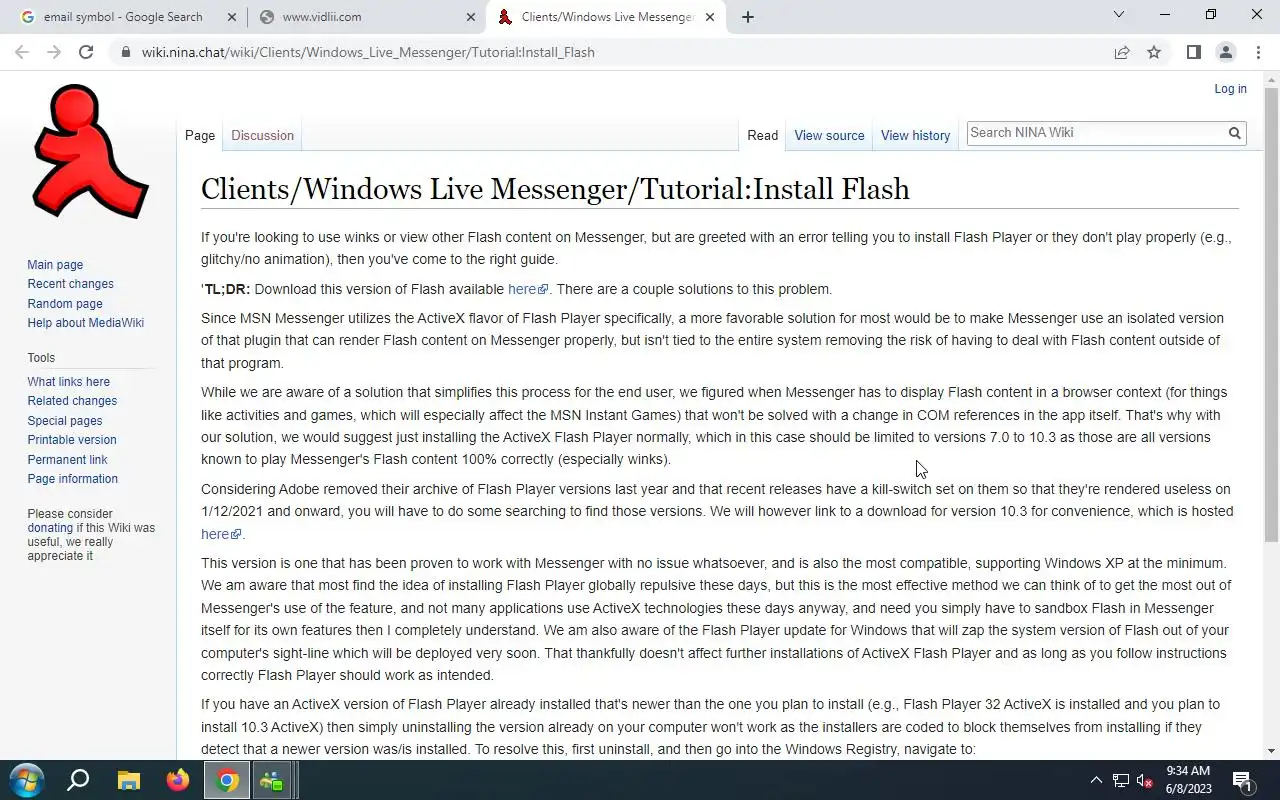
Task: Click the 'here' link after 'which is hosted'
Action: tap(220, 534)
